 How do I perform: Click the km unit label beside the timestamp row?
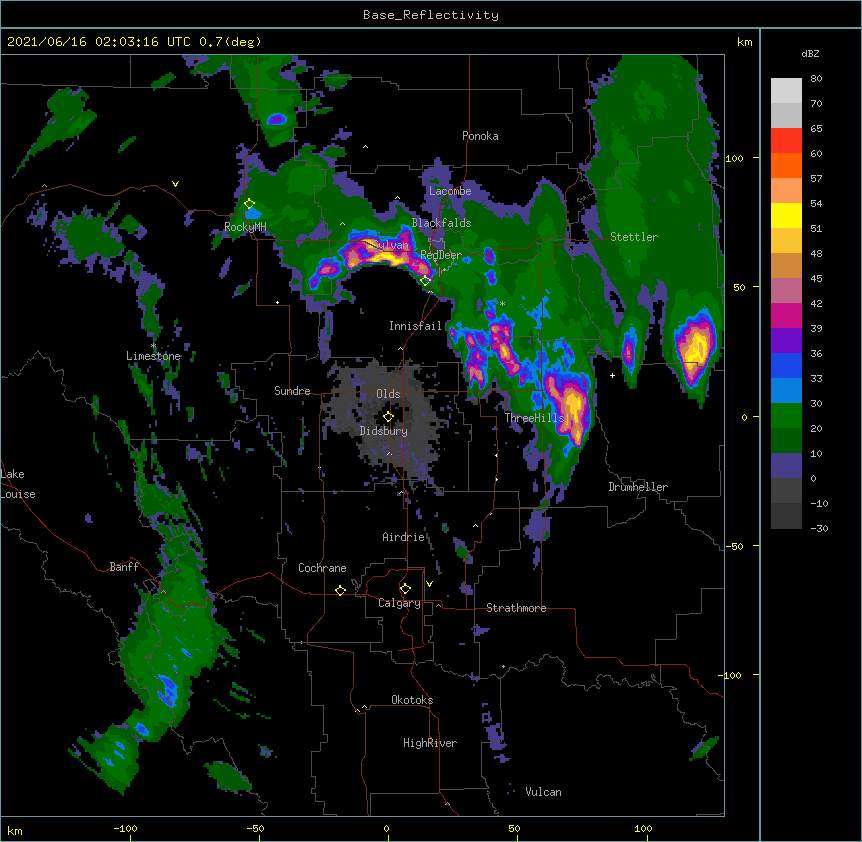745,42
